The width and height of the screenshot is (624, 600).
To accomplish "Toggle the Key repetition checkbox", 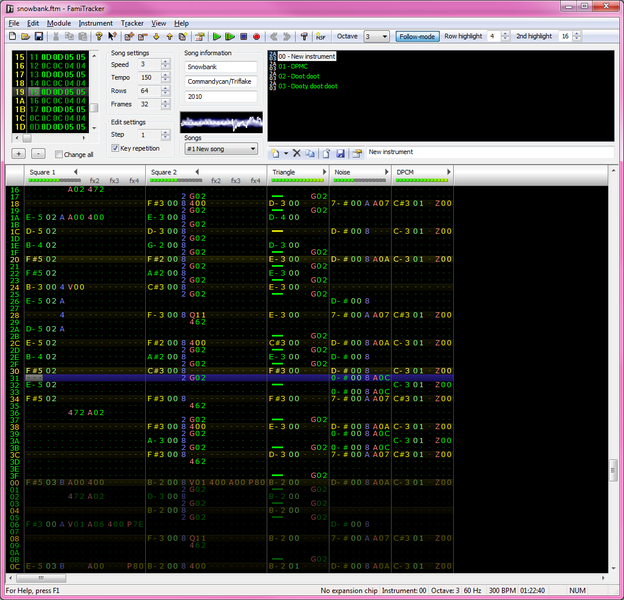I will tap(115, 148).
